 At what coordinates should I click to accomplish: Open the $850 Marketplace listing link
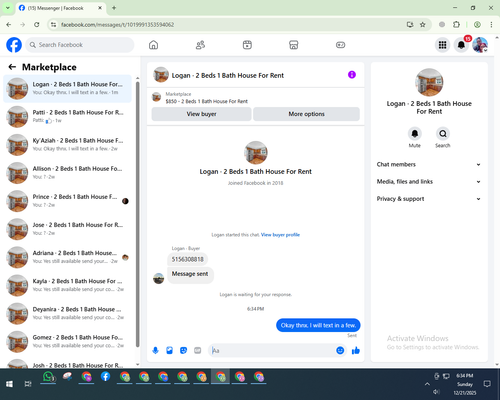[207, 101]
